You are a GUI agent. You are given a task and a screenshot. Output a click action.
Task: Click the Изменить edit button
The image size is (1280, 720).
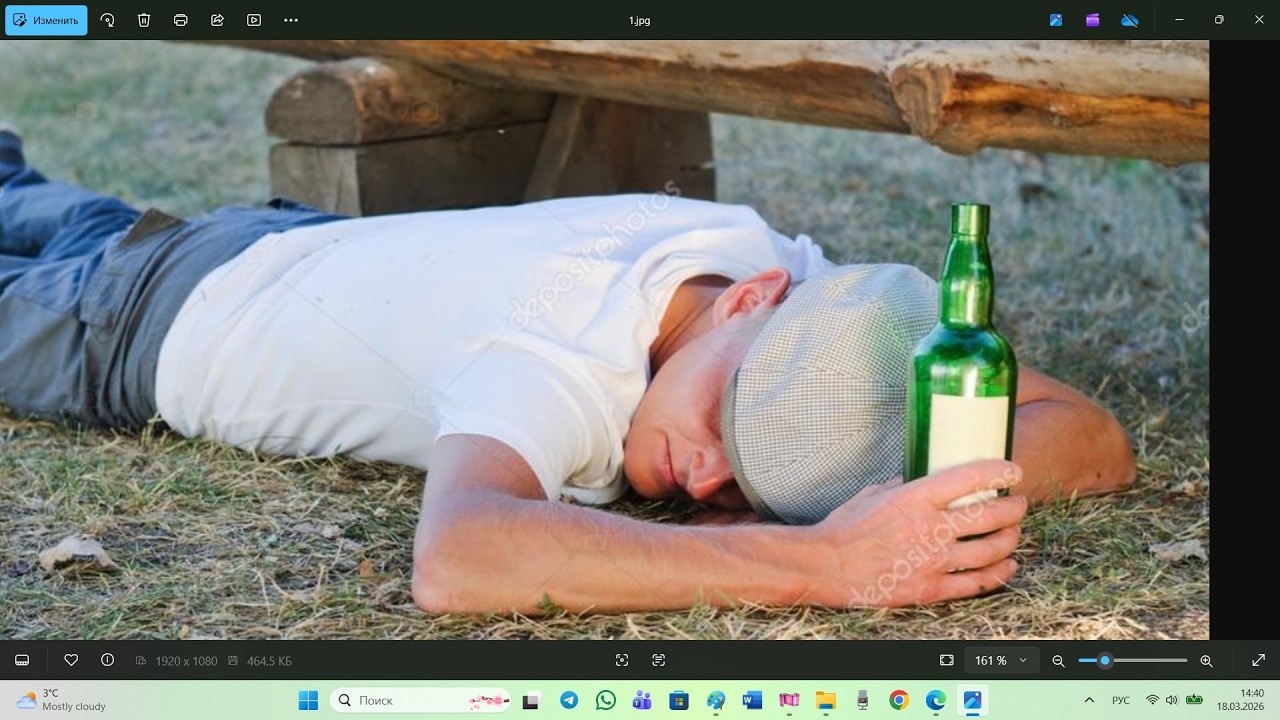pos(46,20)
